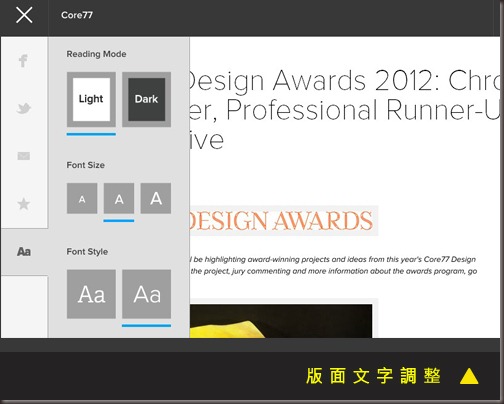Choose the largest font size A
Image resolution: width=504 pixels, height=404 pixels.
pyautogui.click(x=156, y=198)
